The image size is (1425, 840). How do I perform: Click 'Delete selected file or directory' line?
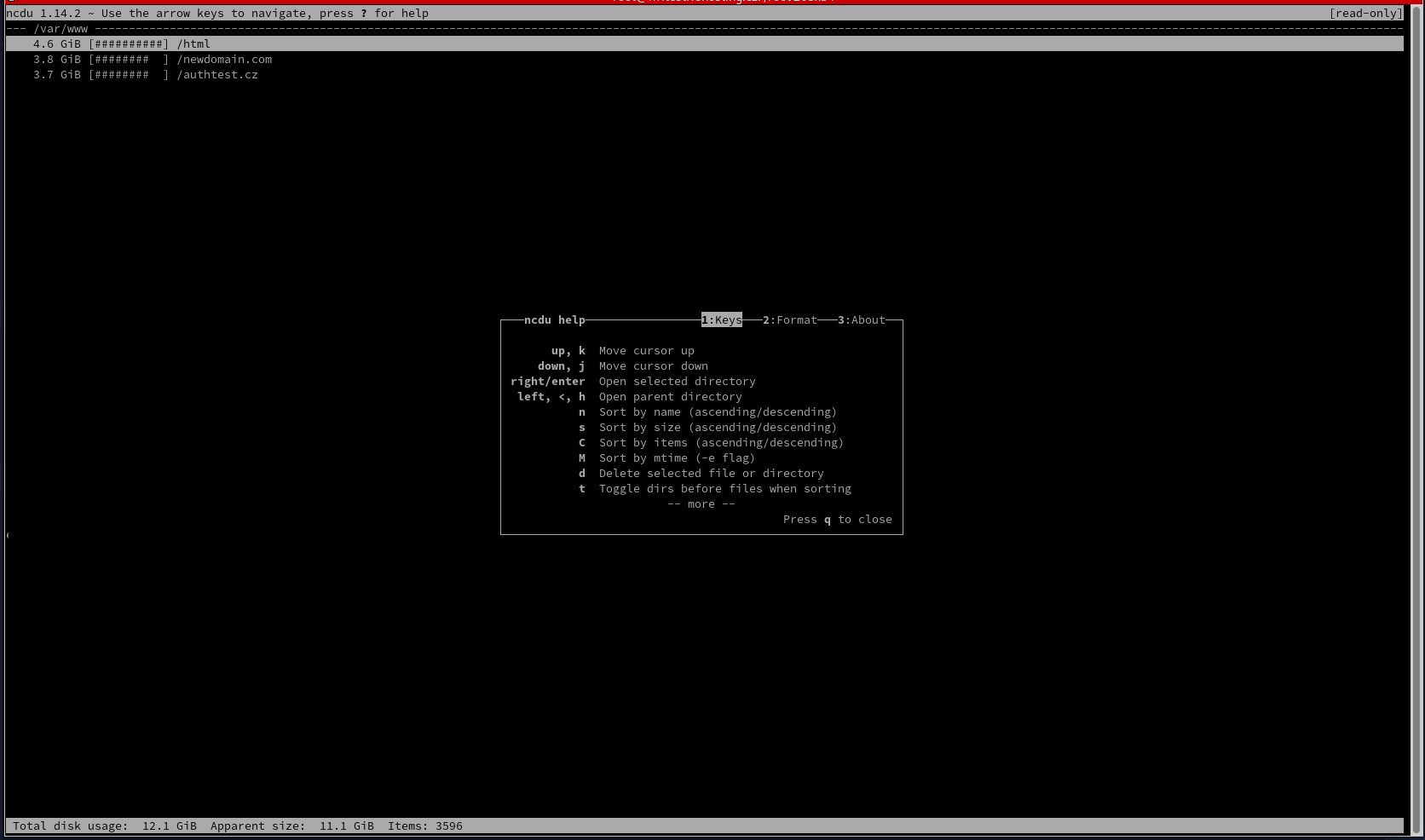tap(712, 473)
